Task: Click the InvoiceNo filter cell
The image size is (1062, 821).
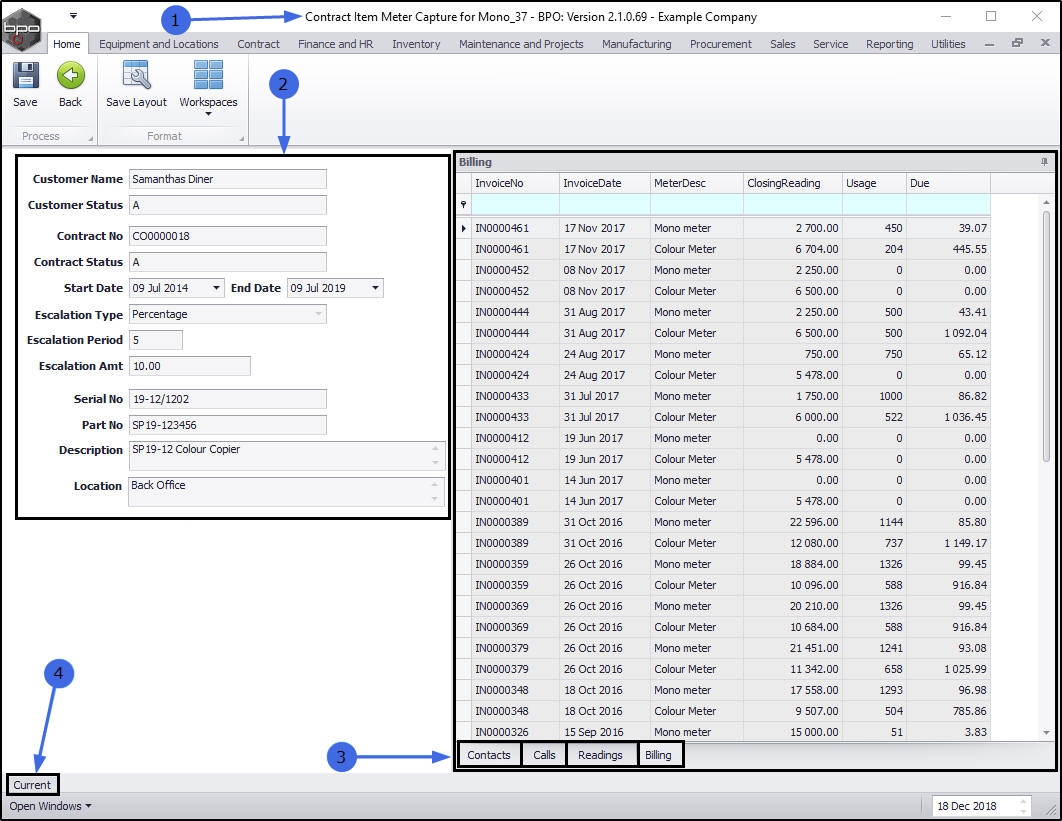Action: coord(515,204)
